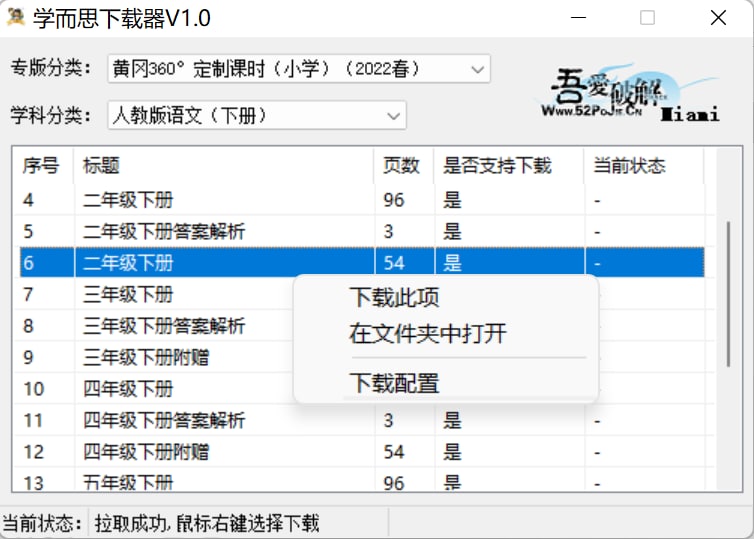Select row 11 四年级下册答案解析

362,420
